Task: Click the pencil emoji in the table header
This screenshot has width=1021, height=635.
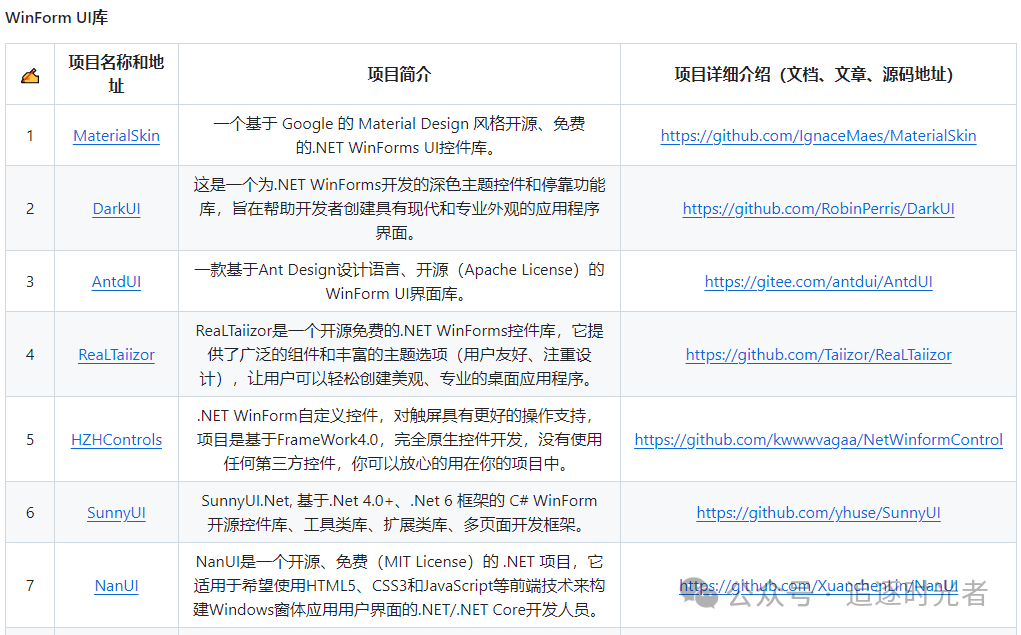Action: (30, 76)
